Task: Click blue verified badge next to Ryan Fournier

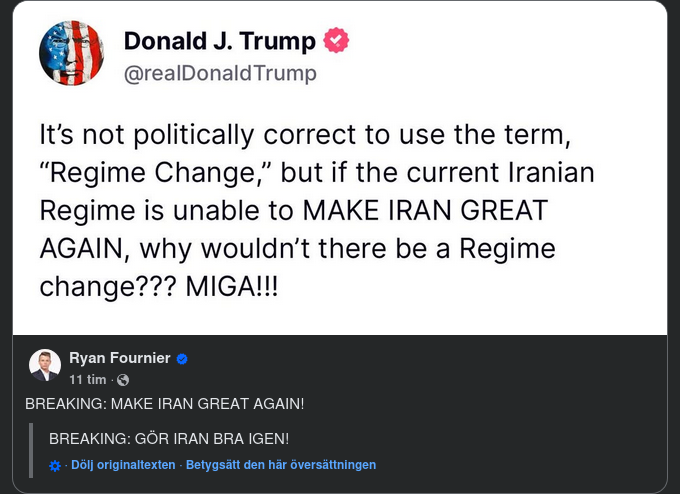Action: (183, 359)
